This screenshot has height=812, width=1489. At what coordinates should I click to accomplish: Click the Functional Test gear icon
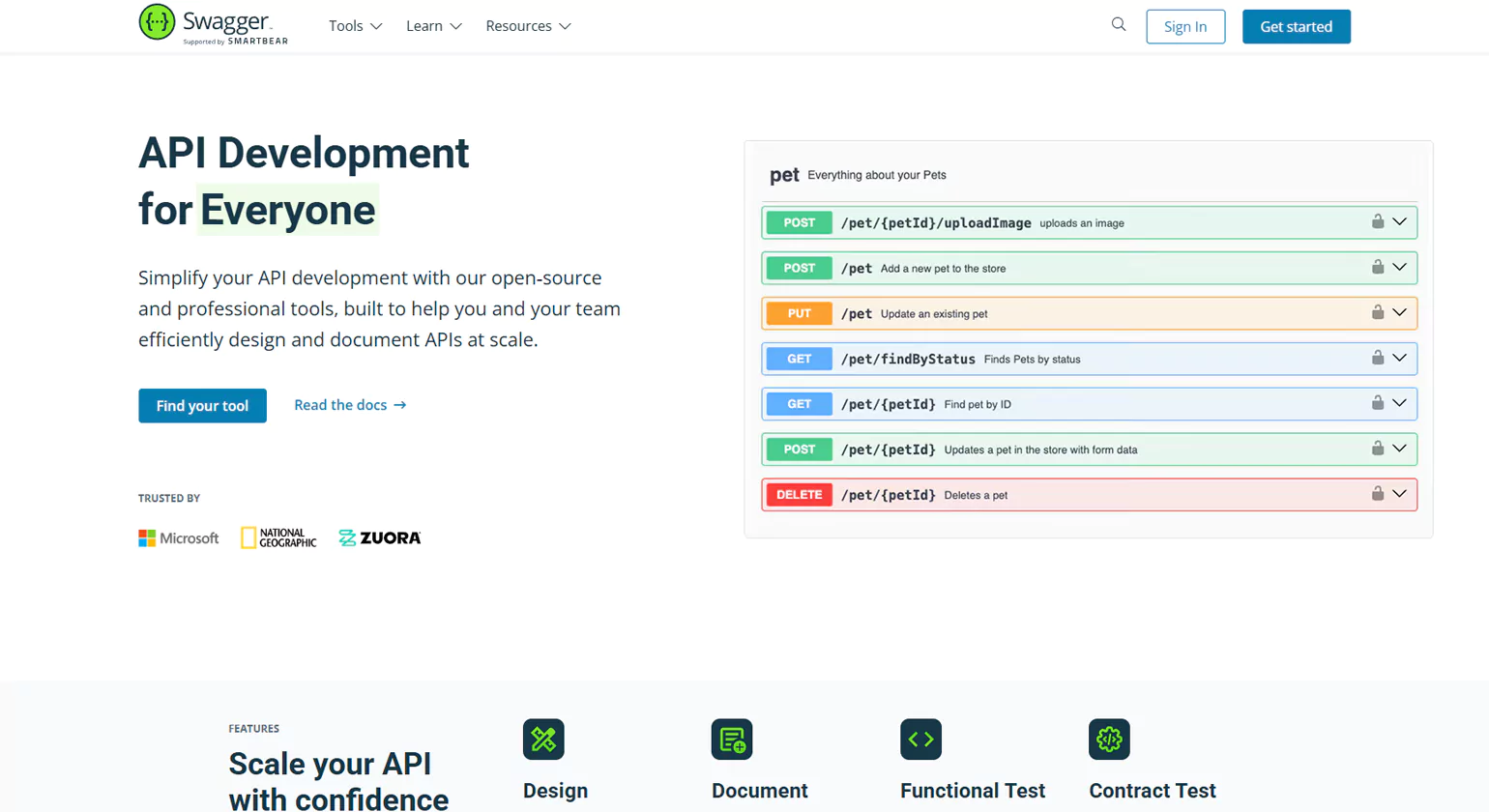920,739
